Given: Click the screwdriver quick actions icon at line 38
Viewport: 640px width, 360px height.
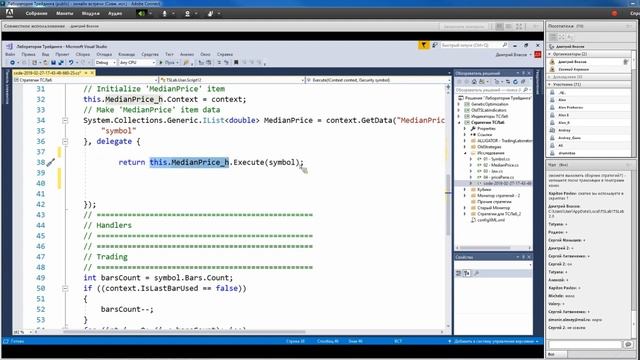Looking at the screenshot, I should [x=51, y=162].
